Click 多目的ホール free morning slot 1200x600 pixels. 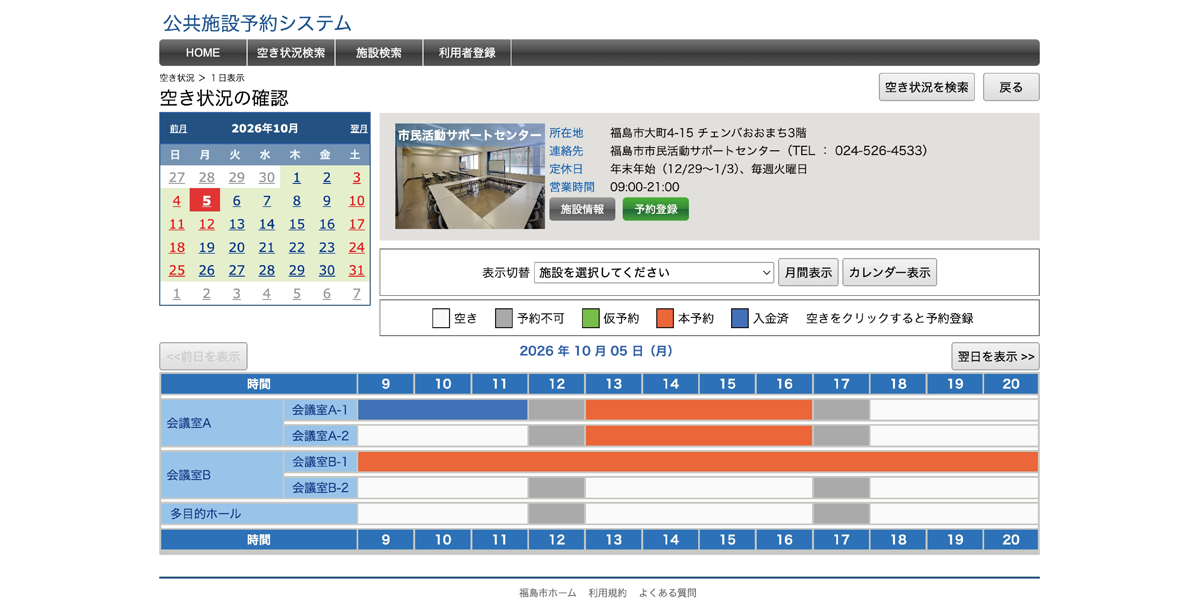(x=442, y=514)
